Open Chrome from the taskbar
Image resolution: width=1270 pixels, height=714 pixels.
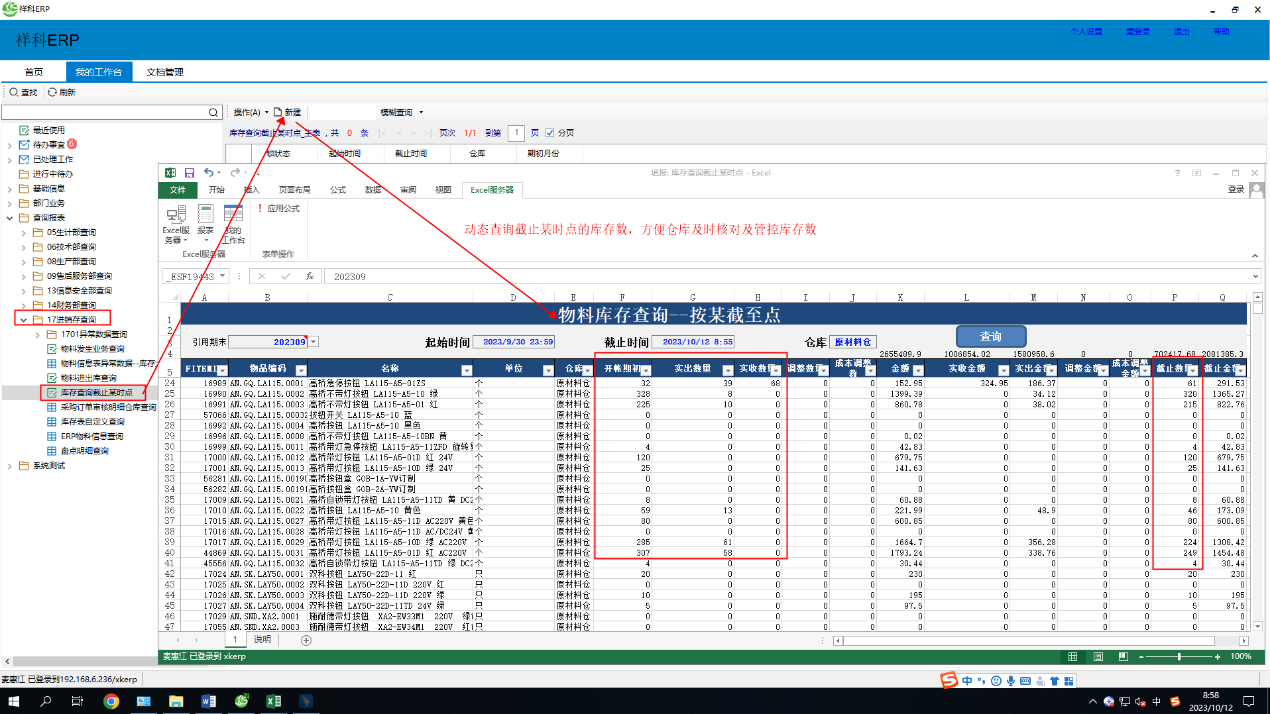click(x=111, y=702)
